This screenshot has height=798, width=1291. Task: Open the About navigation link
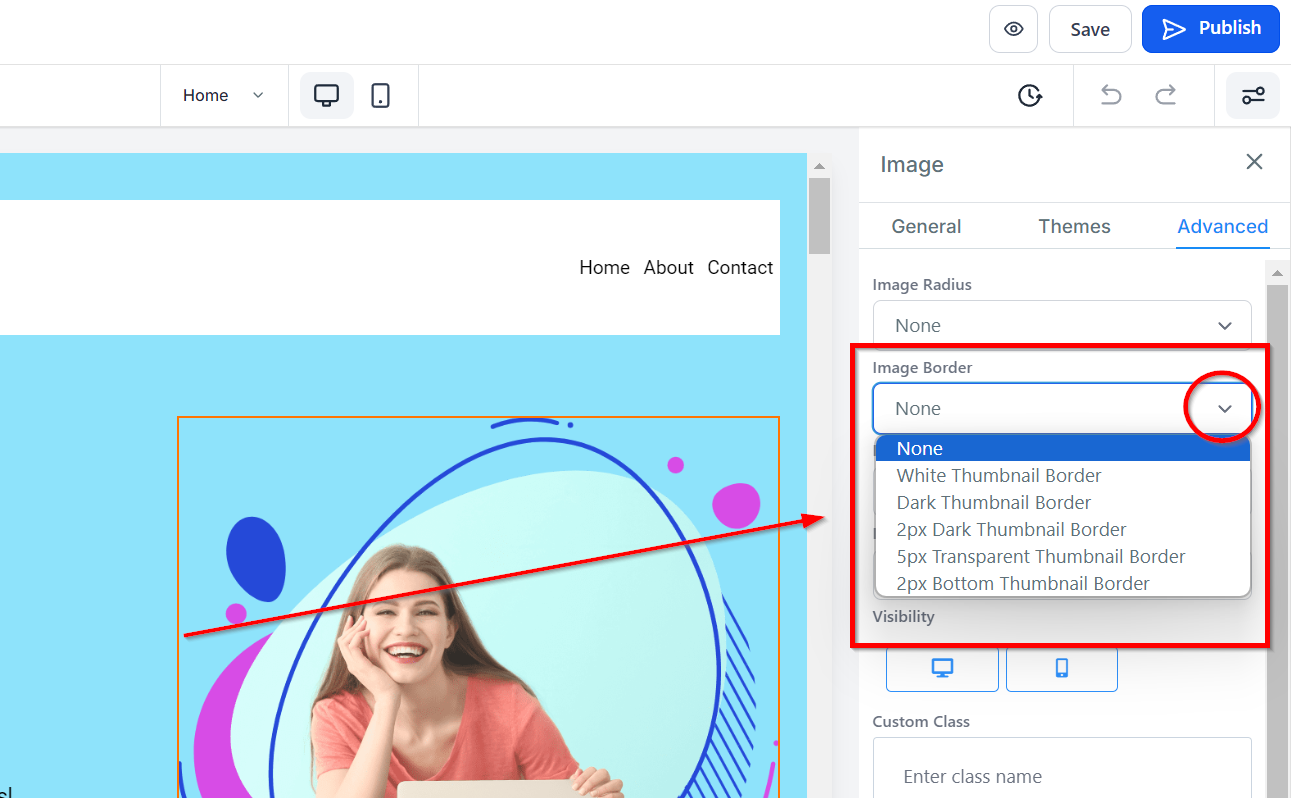[668, 268]
